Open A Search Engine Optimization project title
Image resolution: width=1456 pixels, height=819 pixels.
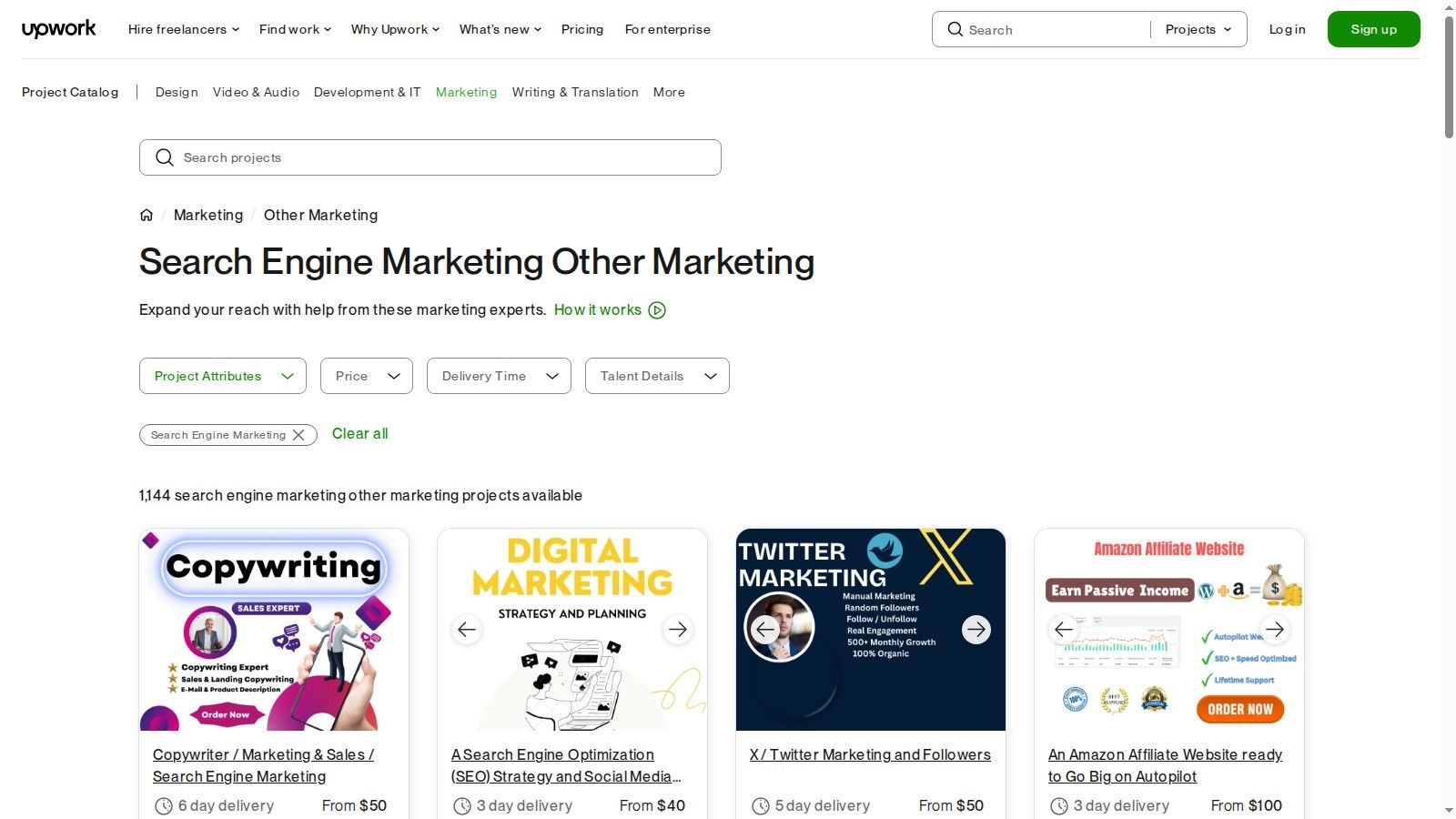pyautogui.click(x=566, y=765)
